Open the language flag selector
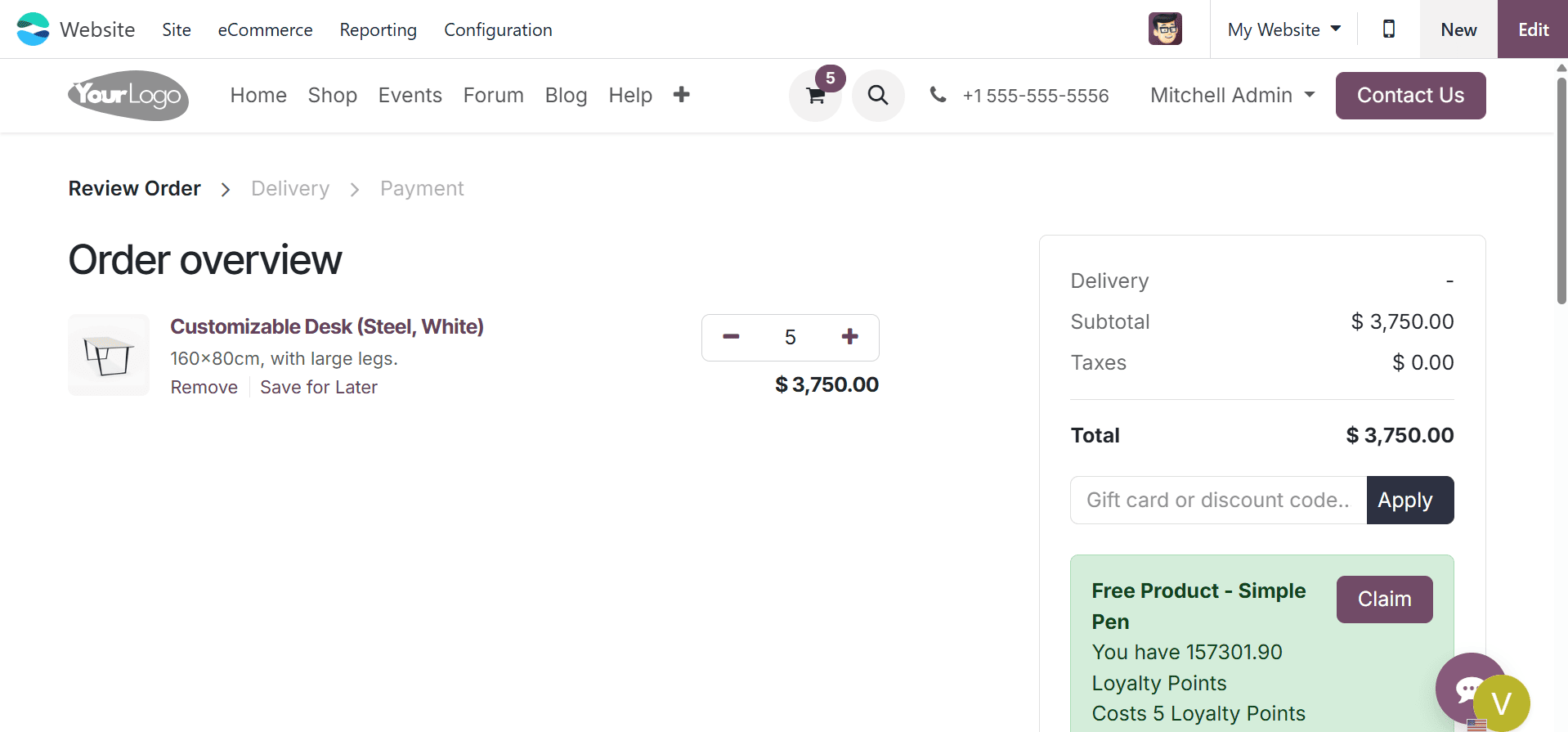 (x=1476, y=724)
